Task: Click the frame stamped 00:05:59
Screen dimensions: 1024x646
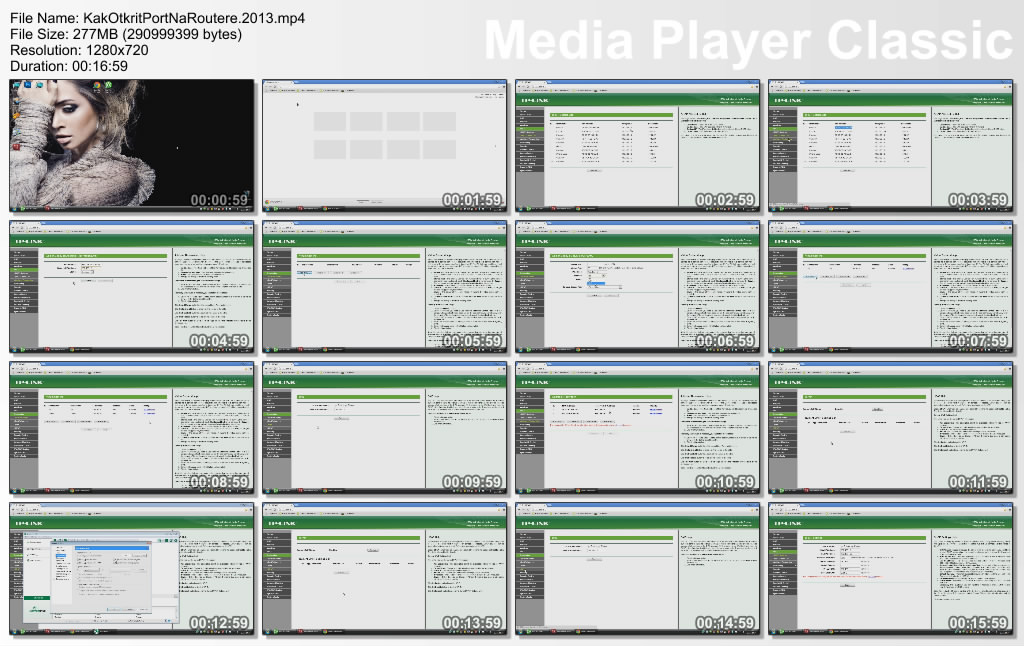Action: [385, 286]
